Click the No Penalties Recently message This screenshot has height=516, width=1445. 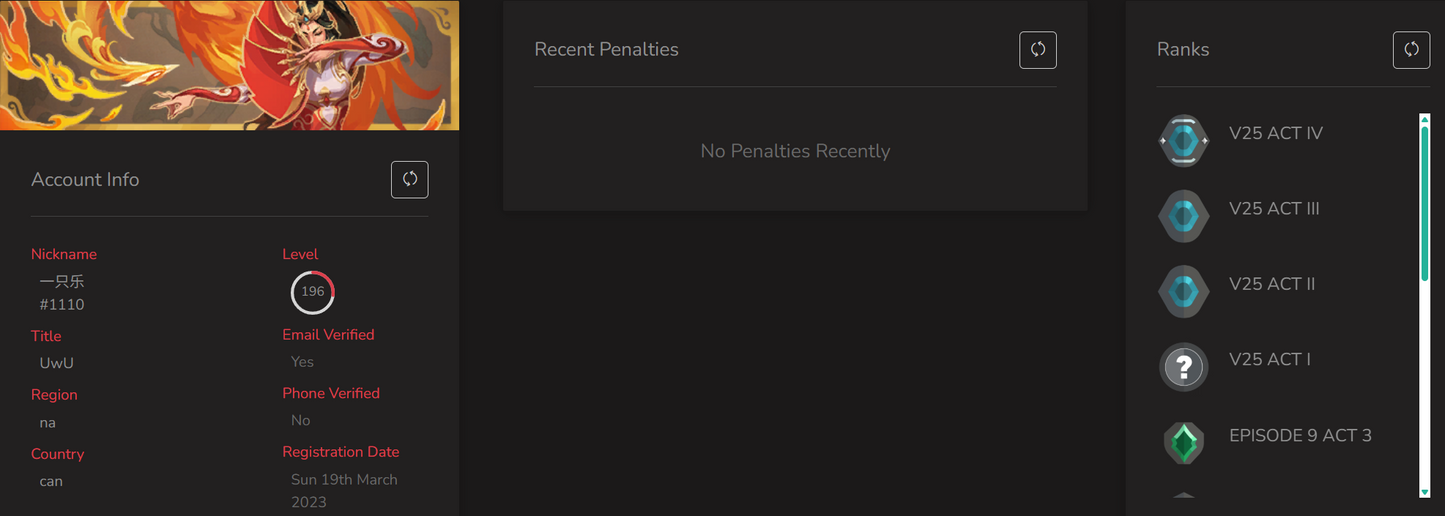(x=795, y=151)
